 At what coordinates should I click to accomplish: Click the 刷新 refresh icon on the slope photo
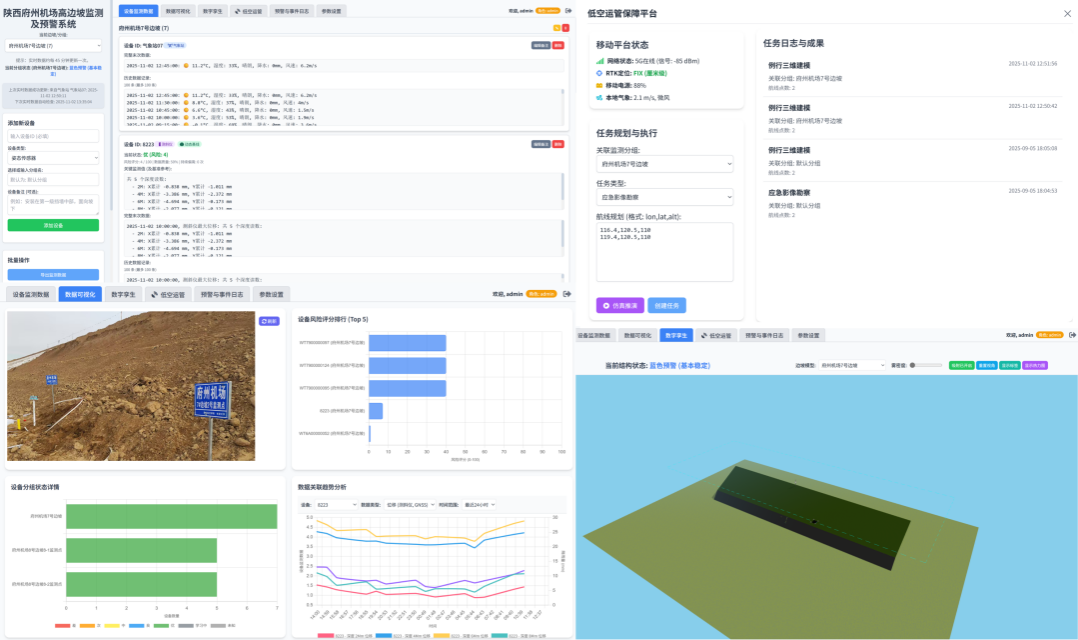tap(269, 321)
